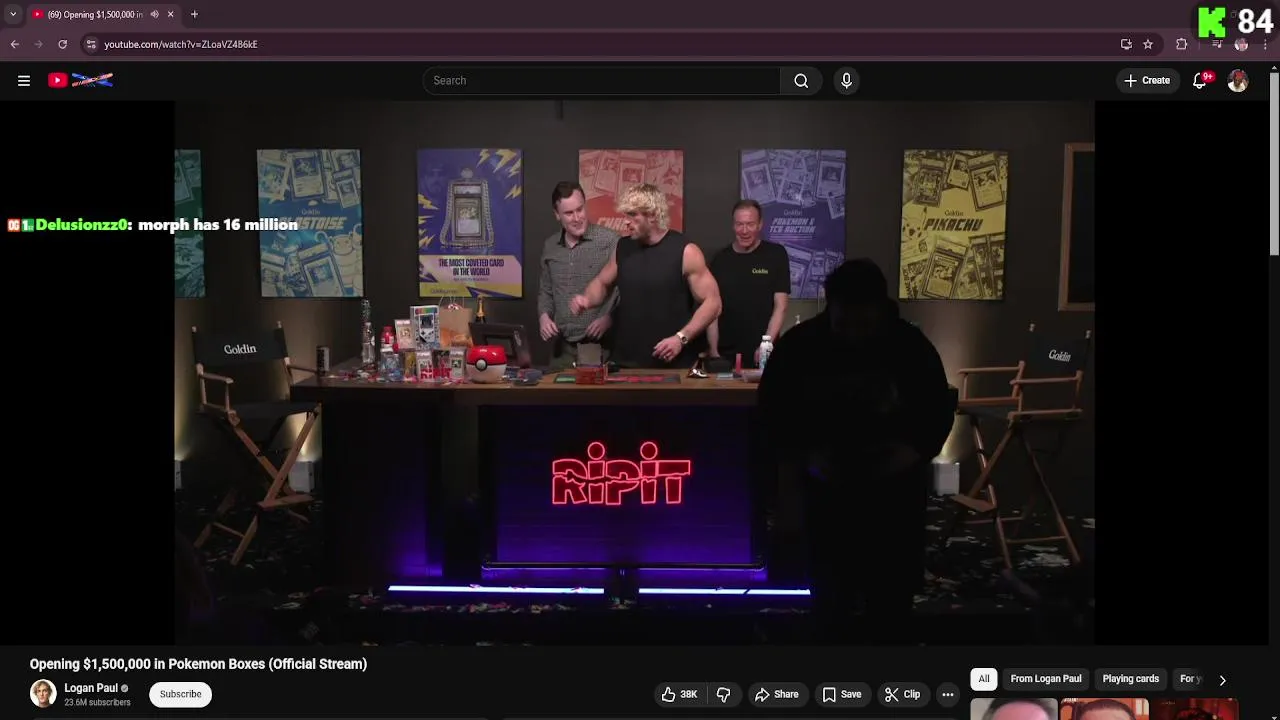Image resolution: width=1280 pixels, height=720 pixels.
Task: Open the YouTube account avatar menu
Action: 1238,81
